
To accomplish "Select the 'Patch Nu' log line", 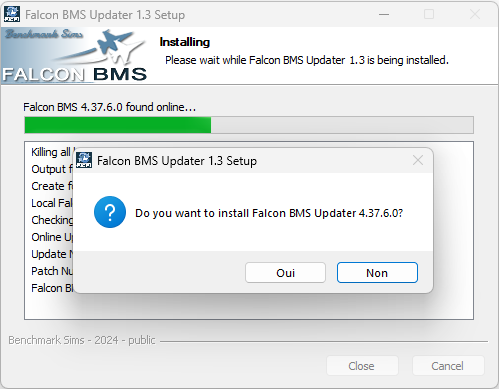I will 52,271.
